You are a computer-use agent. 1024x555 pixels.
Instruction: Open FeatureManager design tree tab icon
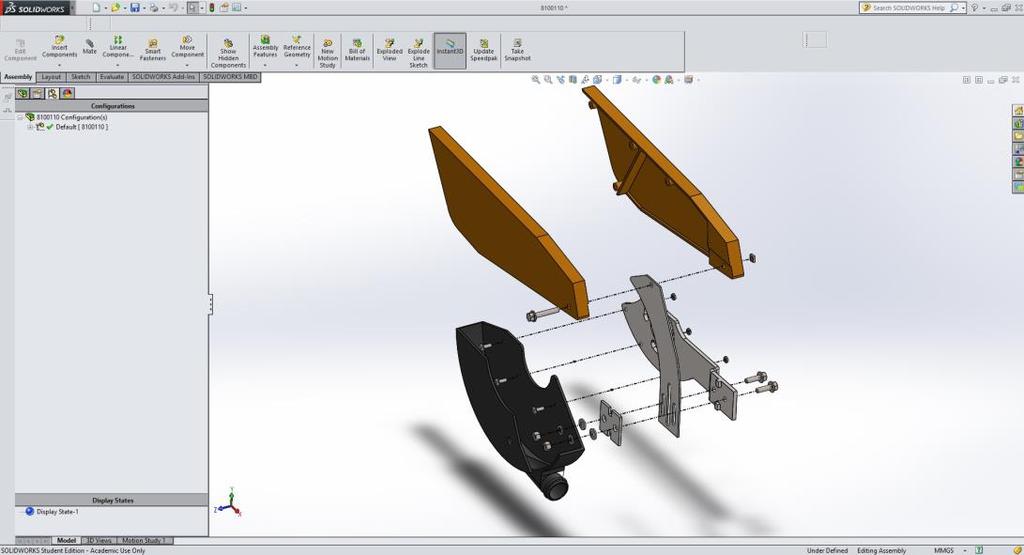coord(23,93)
